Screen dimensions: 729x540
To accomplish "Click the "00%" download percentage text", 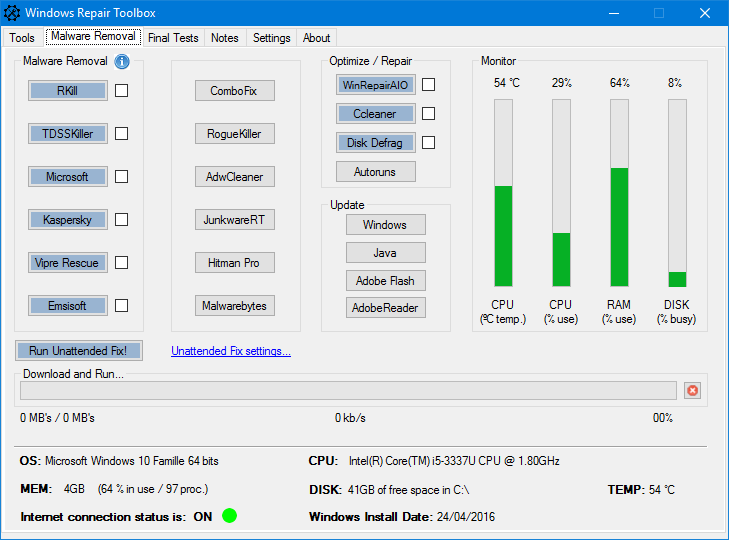I will coord(663,418).
